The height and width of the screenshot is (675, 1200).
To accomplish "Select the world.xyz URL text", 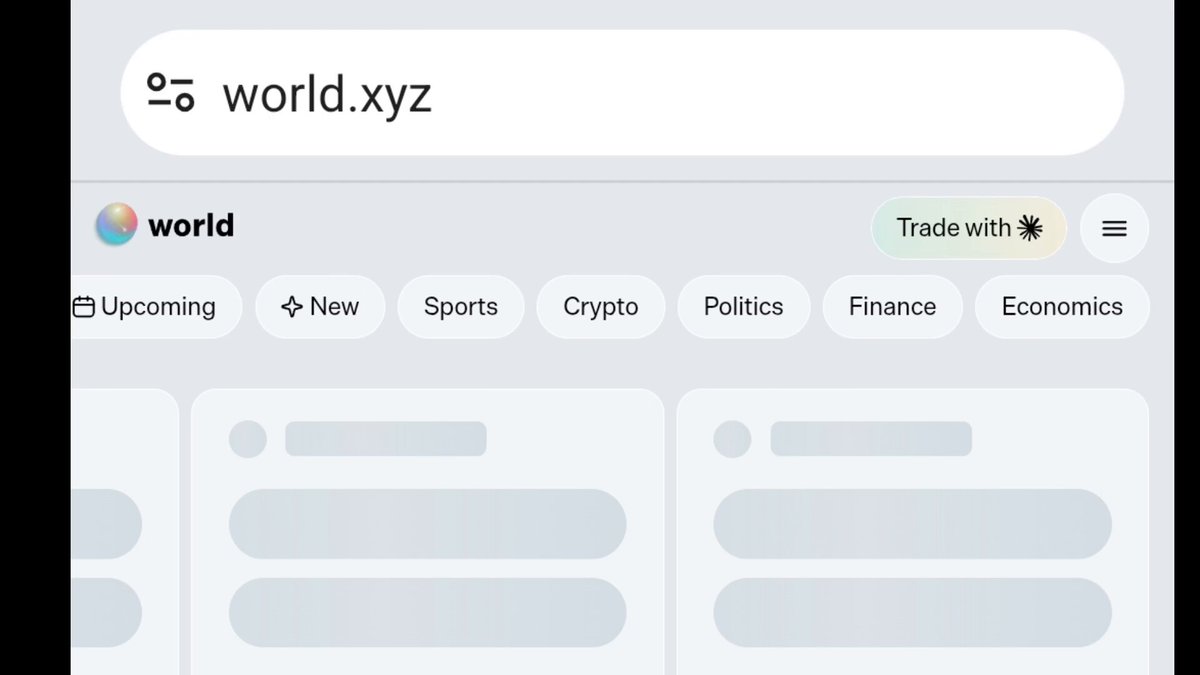I will pyautogui.click(x=327, y=94).
